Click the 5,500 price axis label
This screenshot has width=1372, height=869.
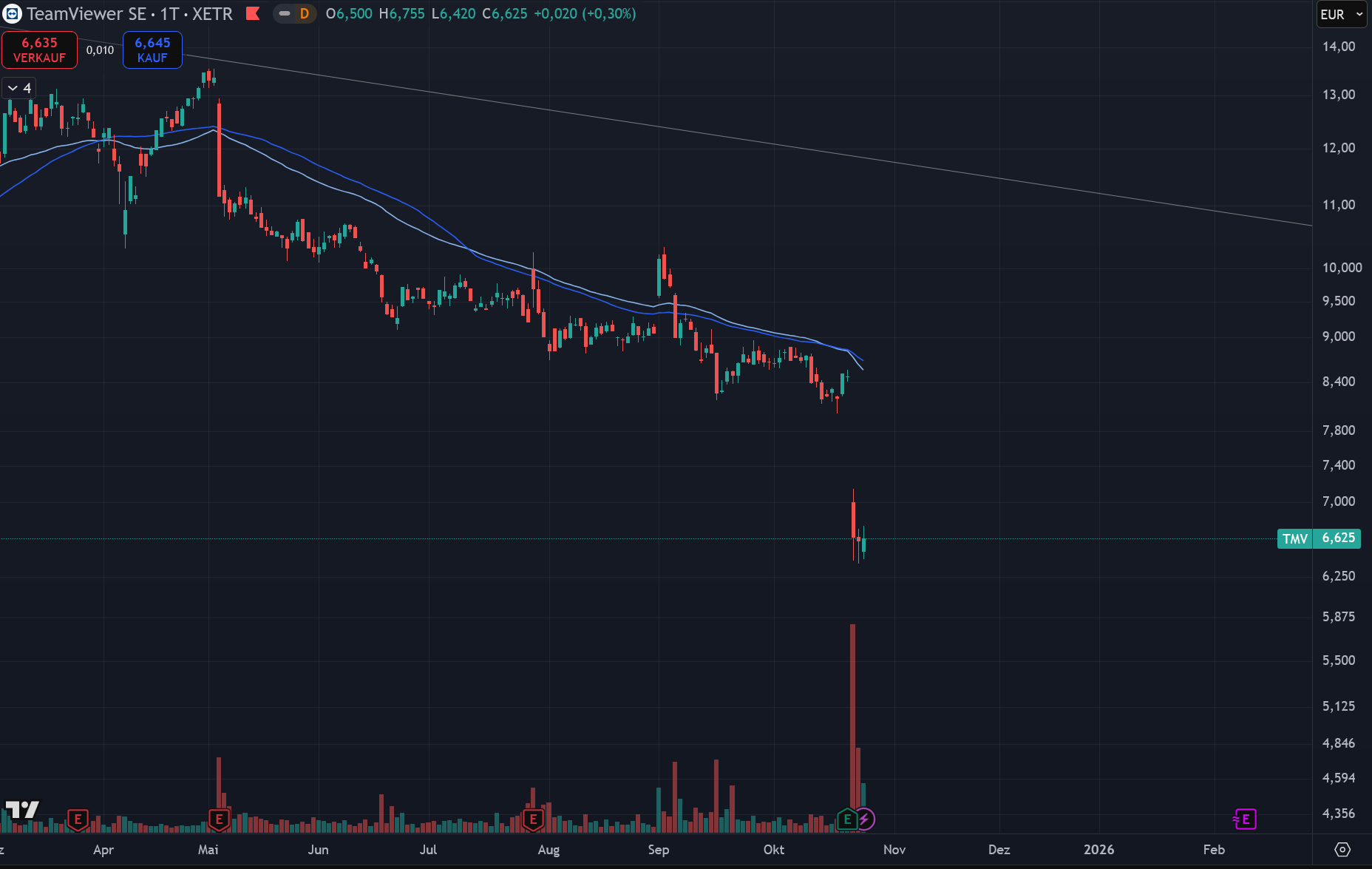pos(1339,660)
